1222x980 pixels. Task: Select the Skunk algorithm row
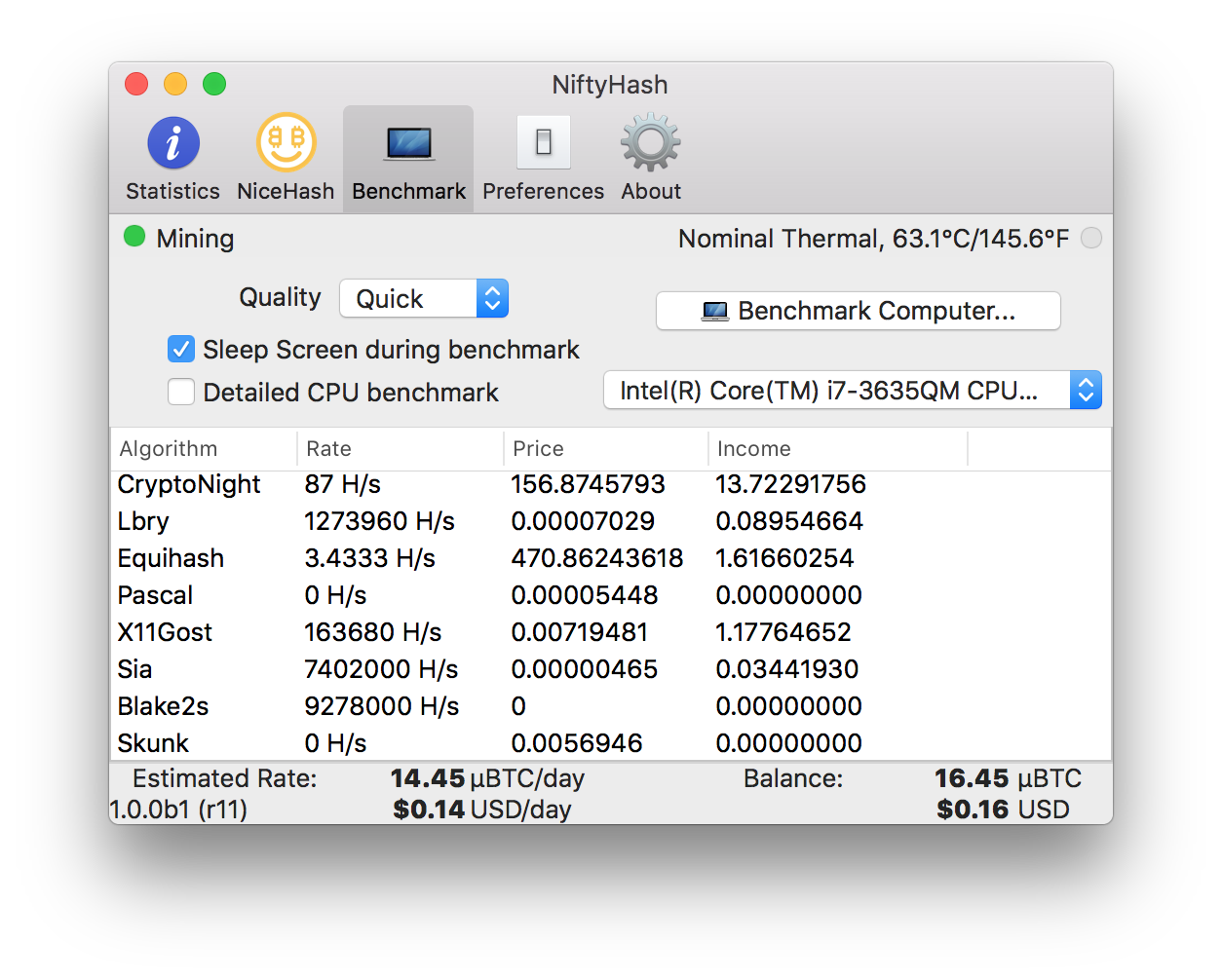click(x=611, y=743)
